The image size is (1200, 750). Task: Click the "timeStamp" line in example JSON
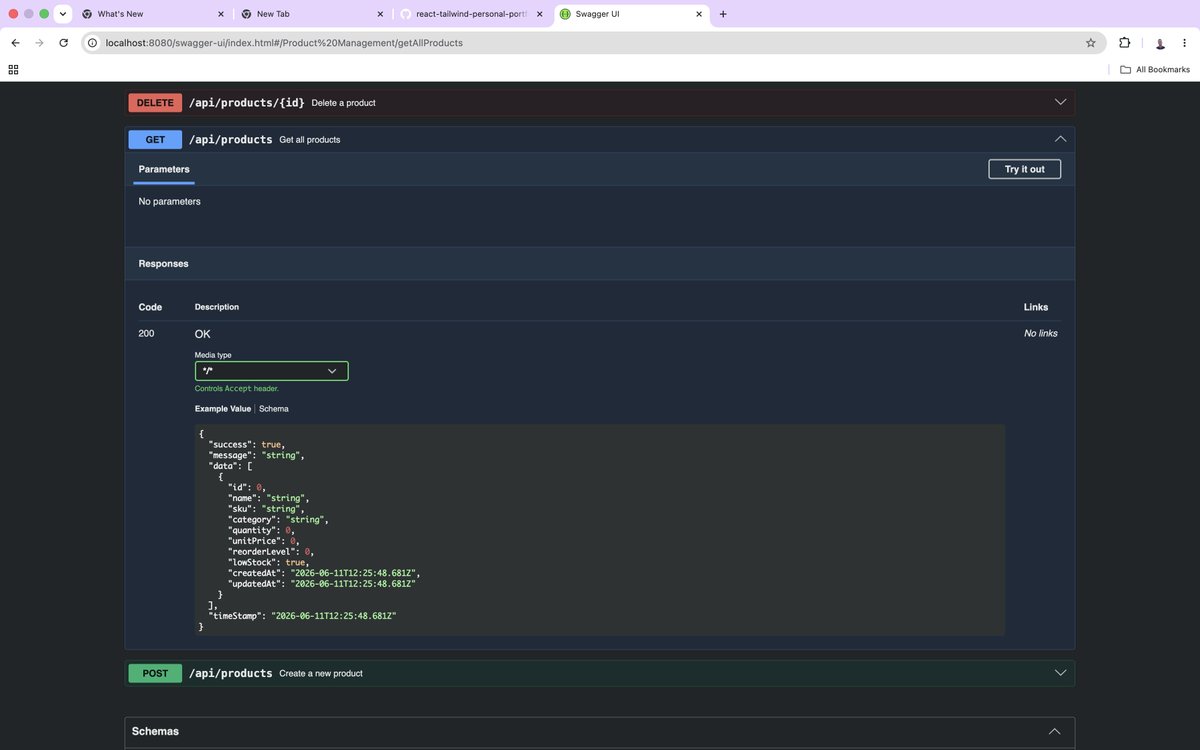(x=302, y=616)
